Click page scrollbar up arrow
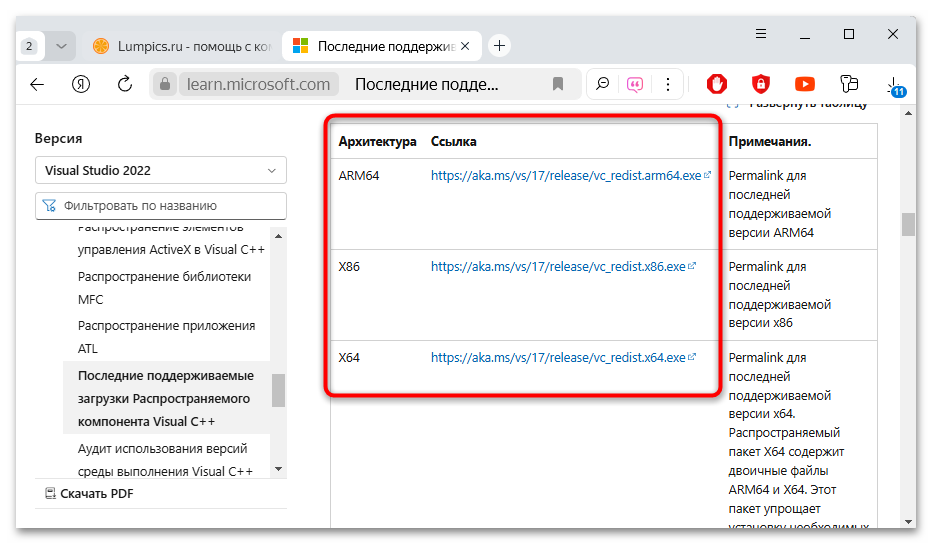932x544 pixels. click(908, 113)
